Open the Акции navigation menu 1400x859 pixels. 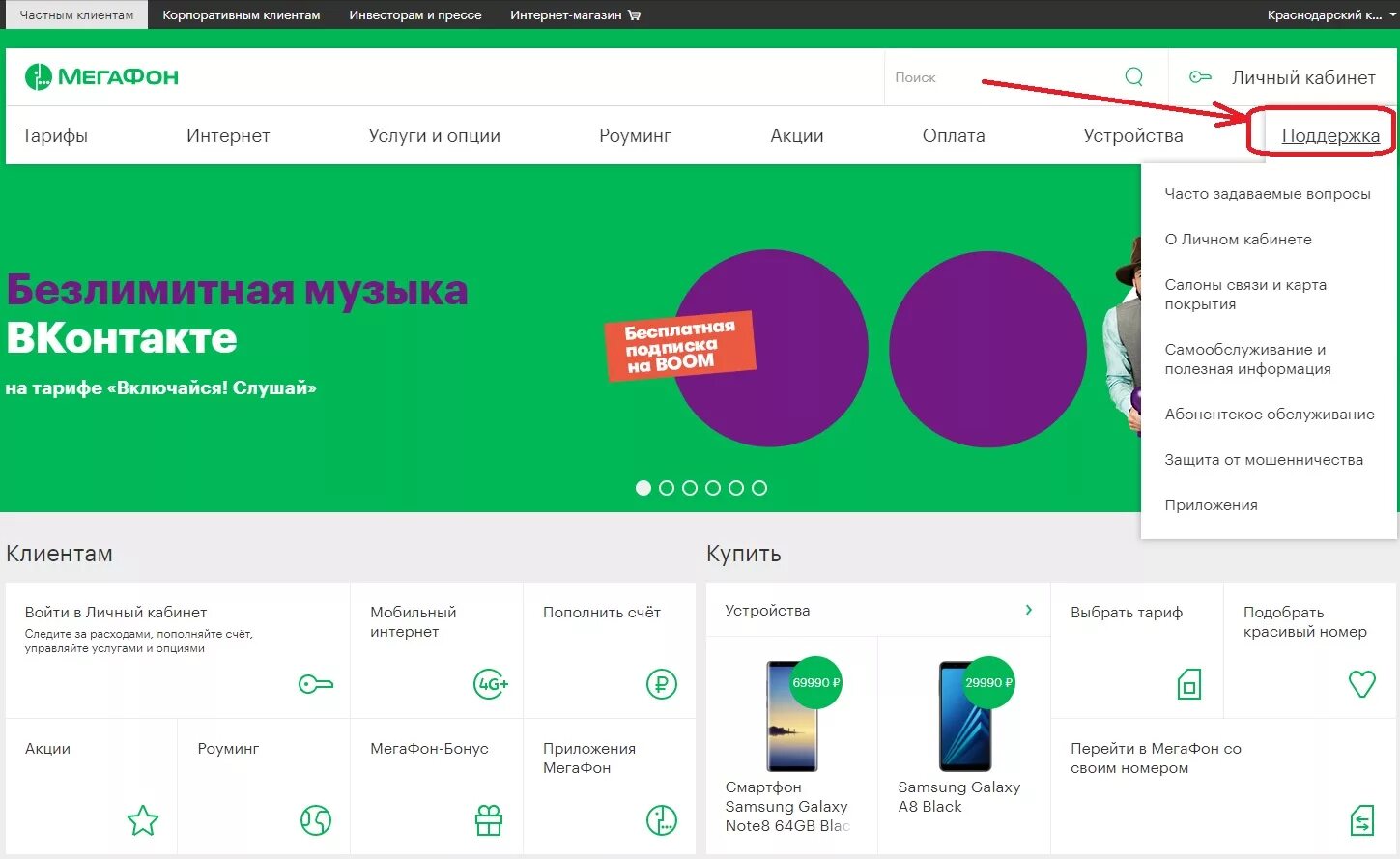(x=797, y=136)
